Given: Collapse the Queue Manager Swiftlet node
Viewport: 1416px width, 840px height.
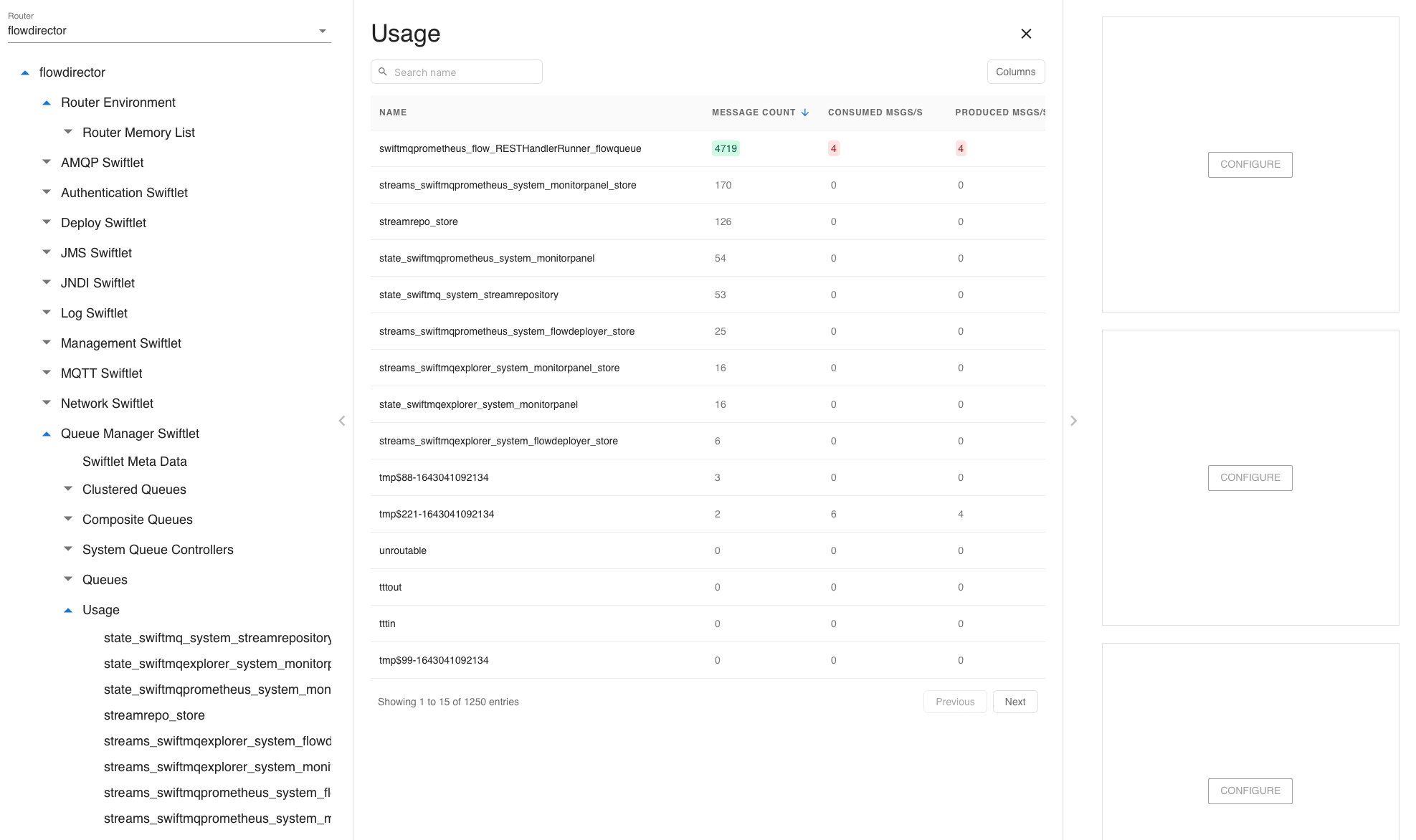Looking at the screenshot, I should (x=47, y=434).
